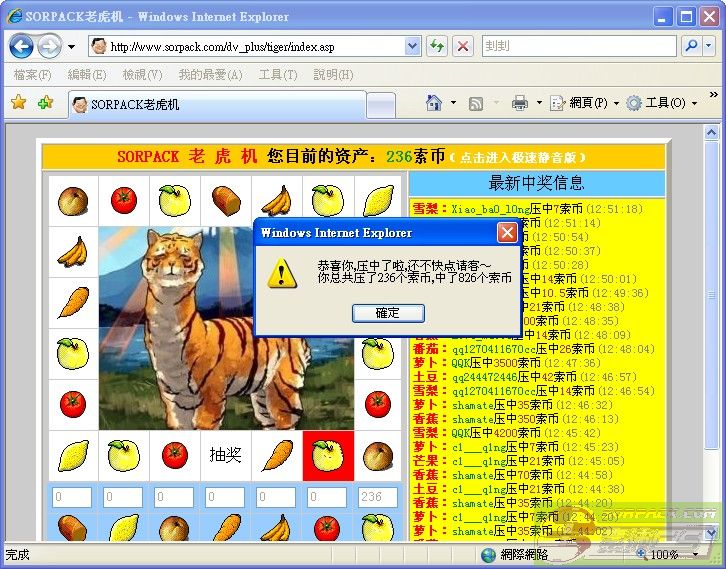Screen dimensions: 726x569
Task: Click the orange RSS feeds icon
Action: pyautogui.click(x=477, y=103)
